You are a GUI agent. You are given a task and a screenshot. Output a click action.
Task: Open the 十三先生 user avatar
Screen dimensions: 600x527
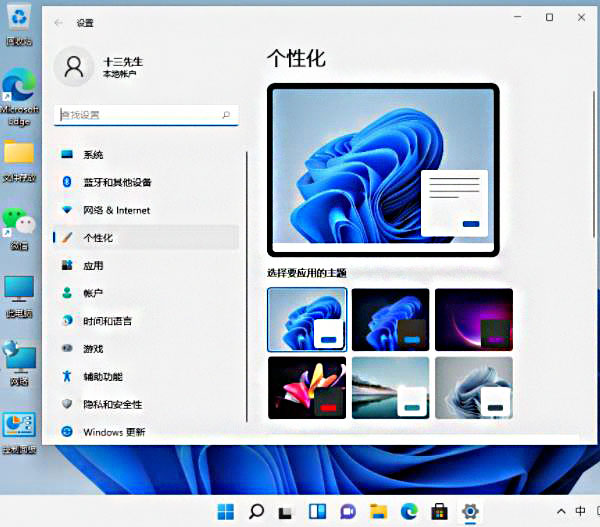pyautogui.click(x=74, y=67)
